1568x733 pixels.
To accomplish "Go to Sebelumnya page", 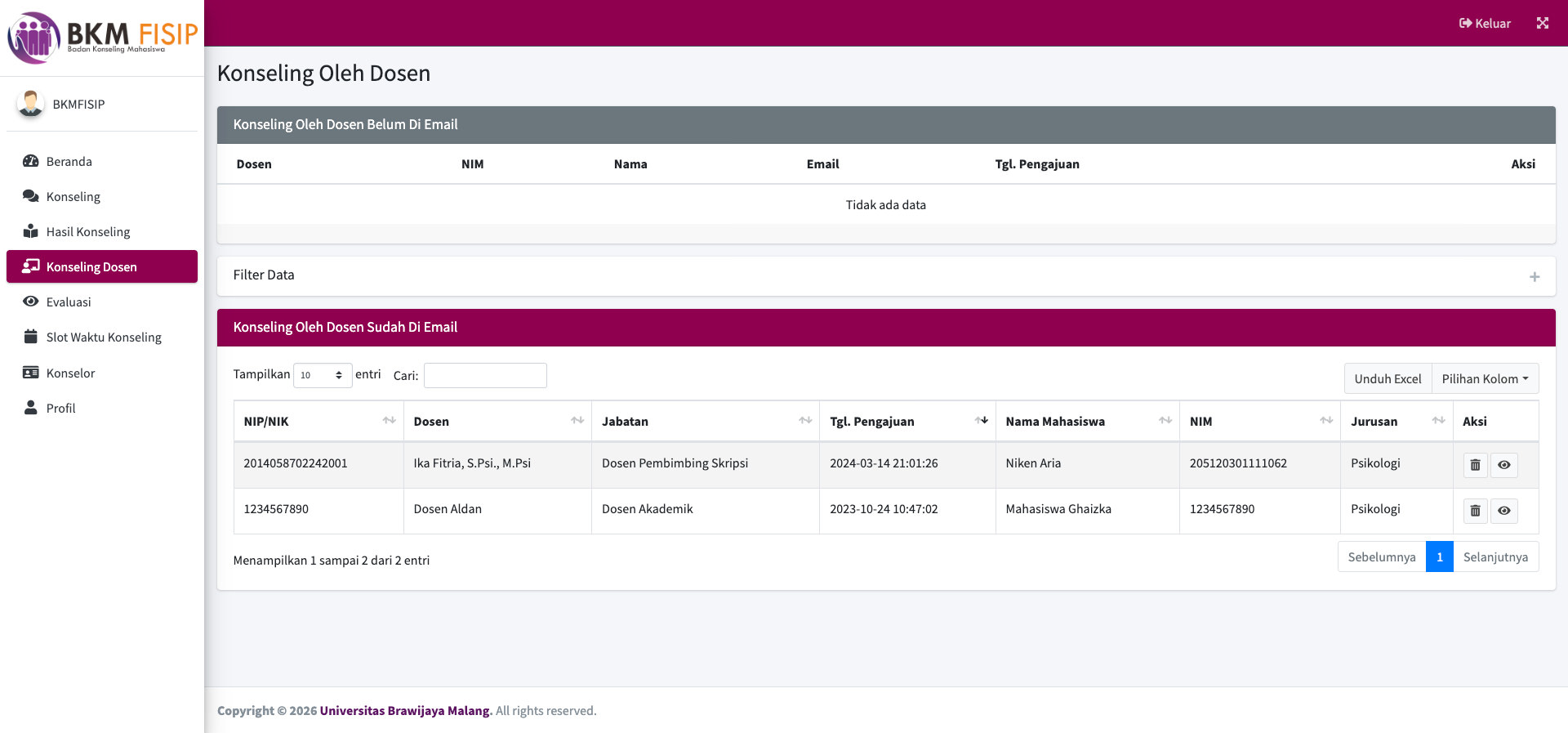I will tap(1382, 556).
